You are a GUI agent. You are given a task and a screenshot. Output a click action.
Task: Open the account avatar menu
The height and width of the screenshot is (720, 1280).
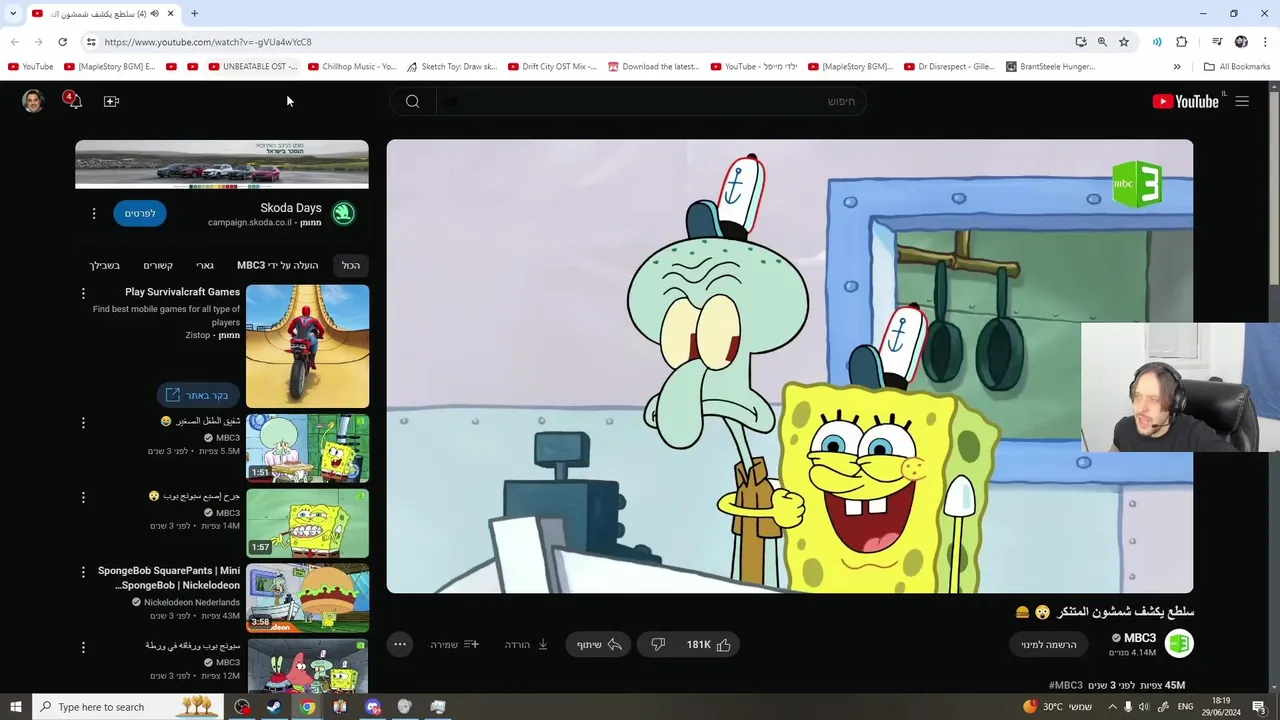click(33, 101)
